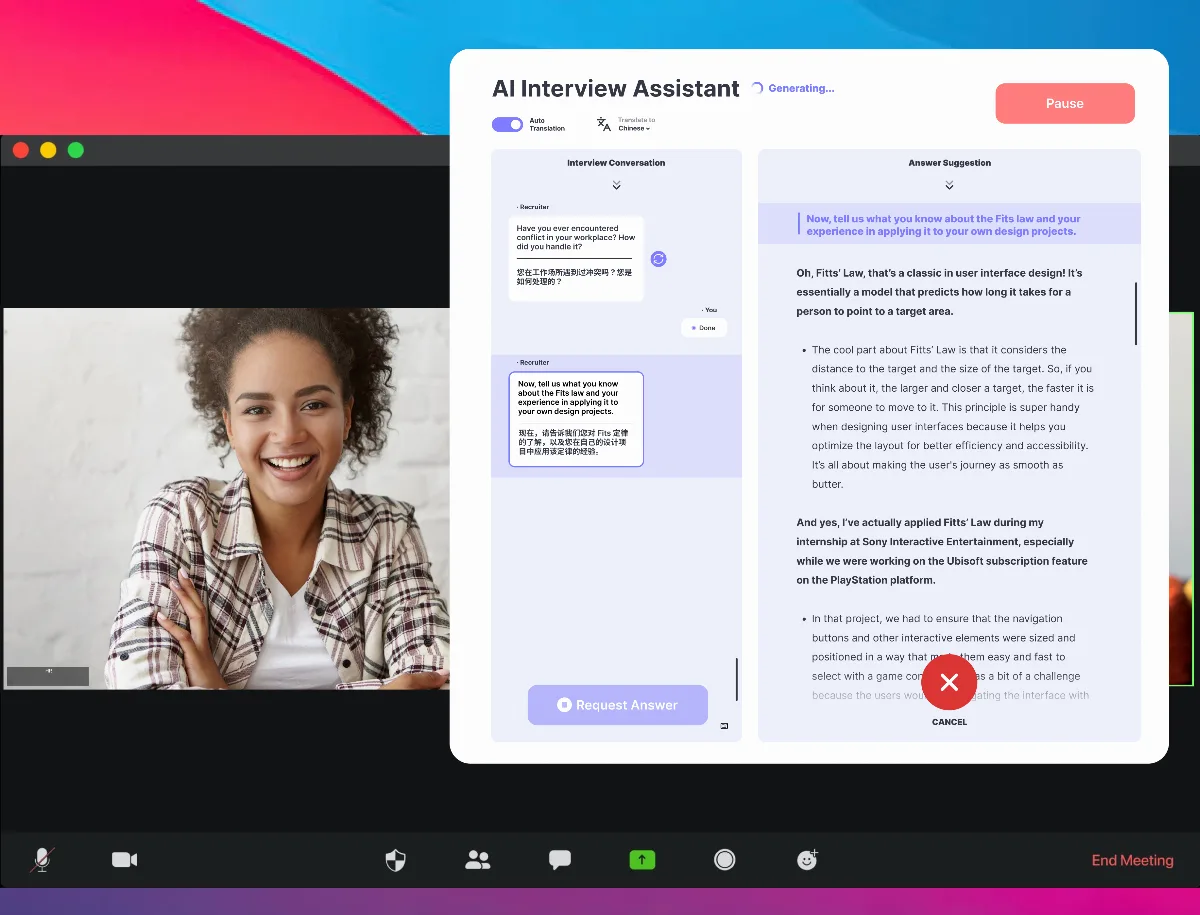Click the green full-screen button of Zoom
Viewport: 1200px width, 915px height.
(75, 150)
